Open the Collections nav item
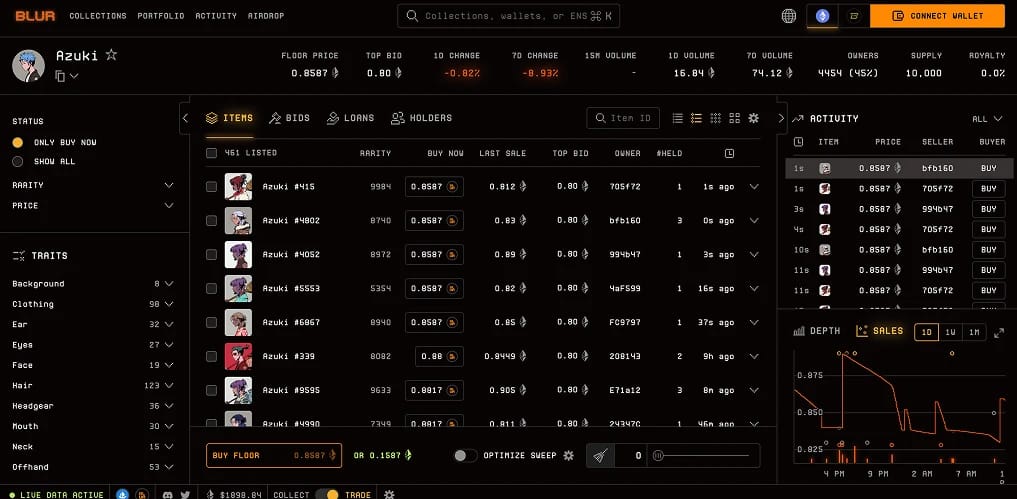 (98, 16)
